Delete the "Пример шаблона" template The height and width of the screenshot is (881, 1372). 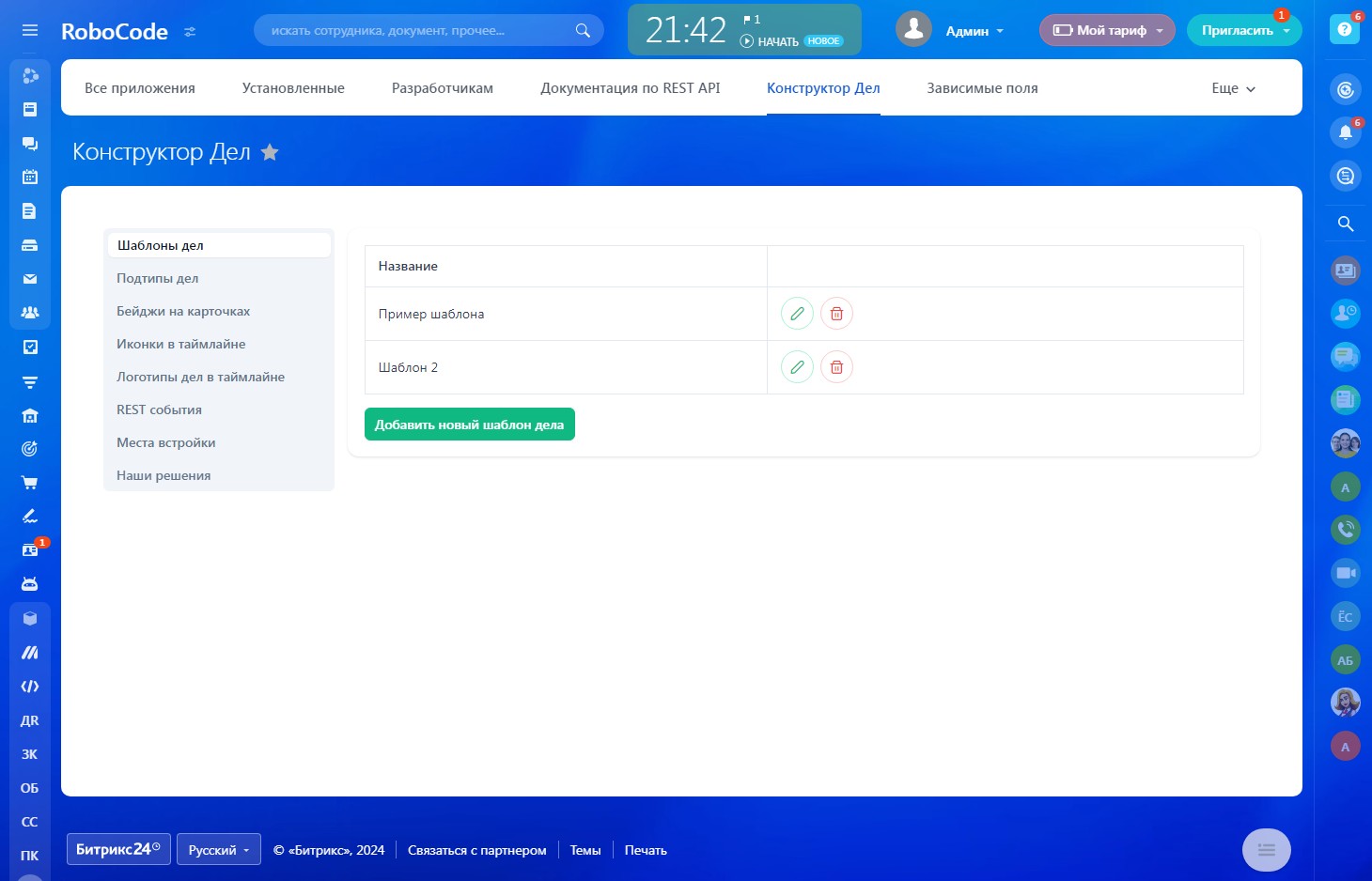(836, 314)
